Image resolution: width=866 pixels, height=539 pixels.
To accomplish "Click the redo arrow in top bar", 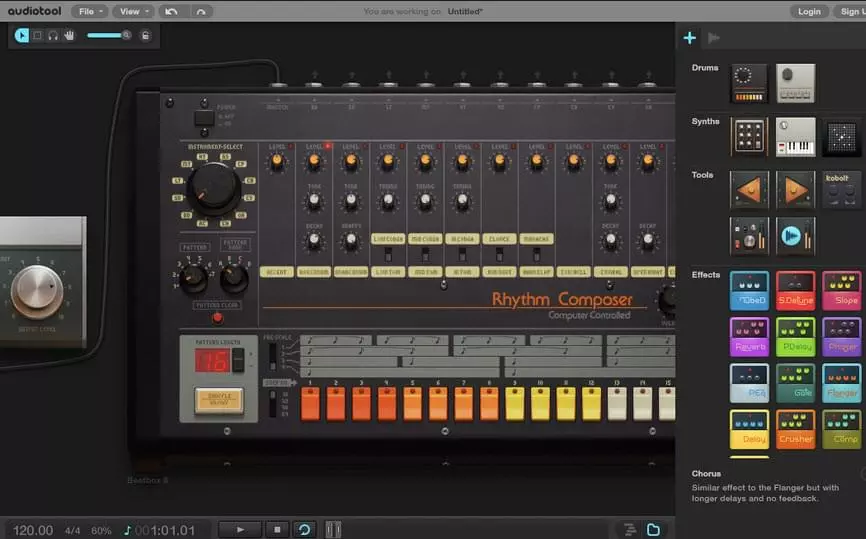I will point(200,11).
